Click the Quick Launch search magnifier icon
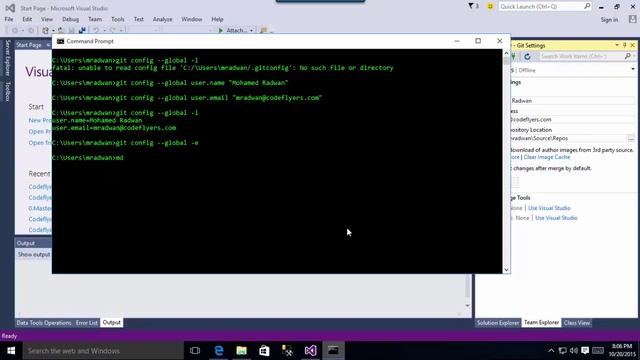The height and width of the screenshot is (360, 640). coord(587,6)
